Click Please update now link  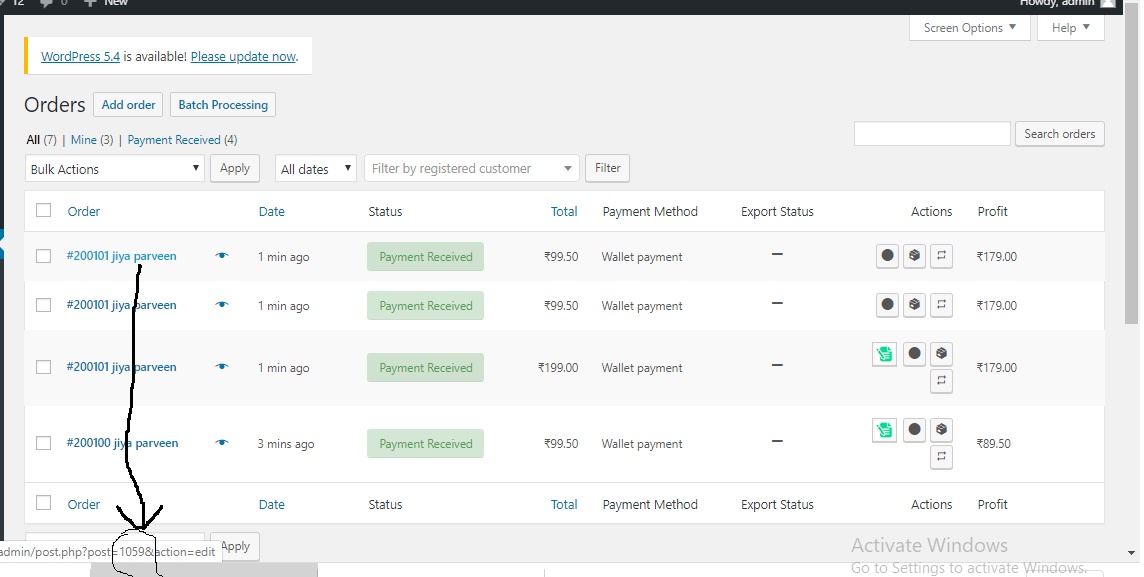[243, 56]
